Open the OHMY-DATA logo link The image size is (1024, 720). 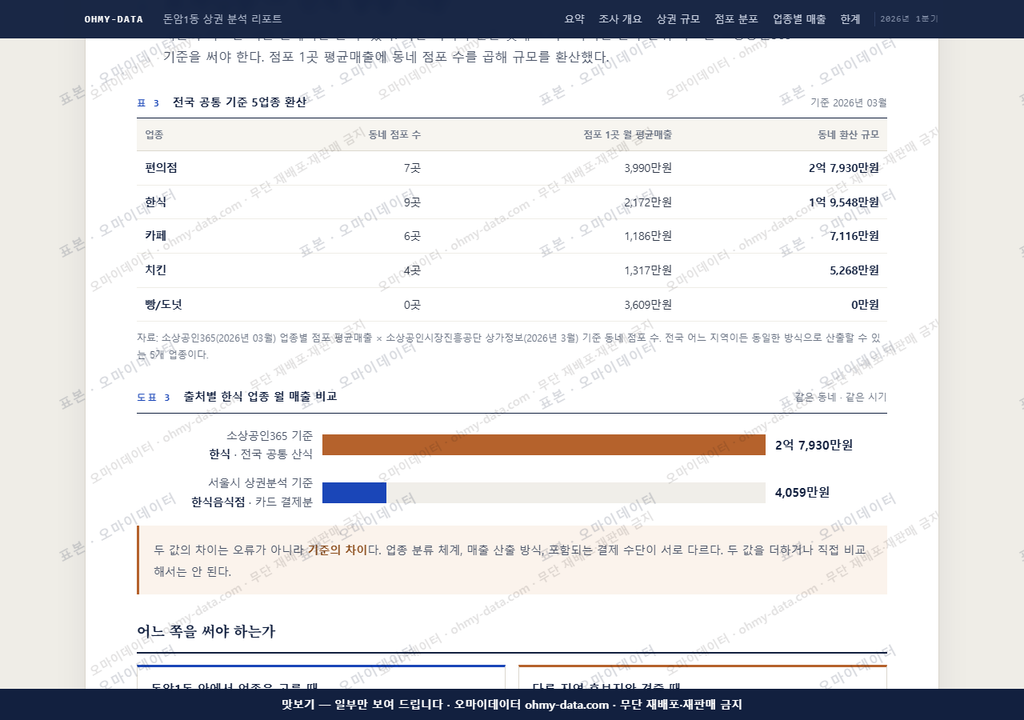point(114,19)
